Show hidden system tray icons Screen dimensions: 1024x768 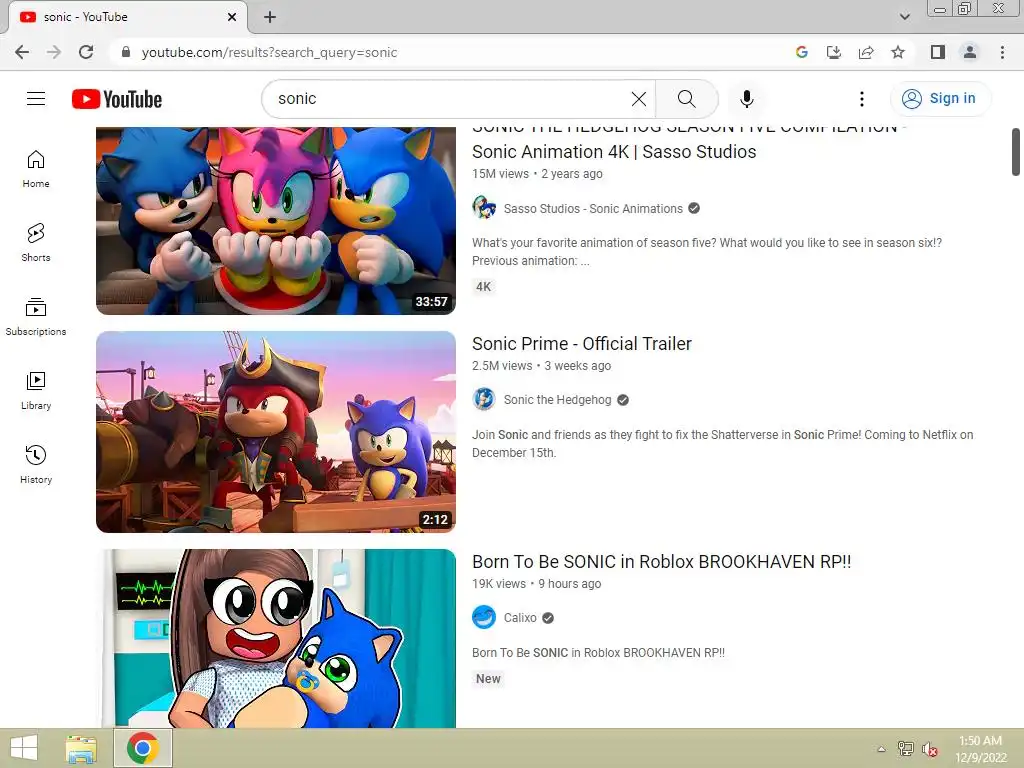881,749
